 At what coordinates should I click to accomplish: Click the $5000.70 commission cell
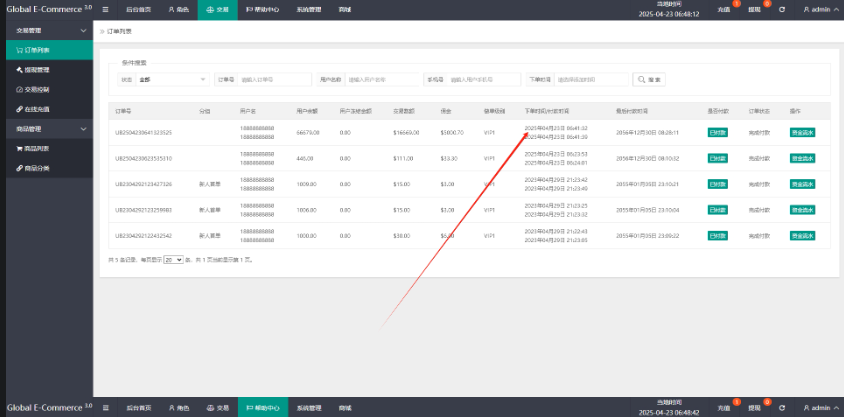tap(452, 132)
